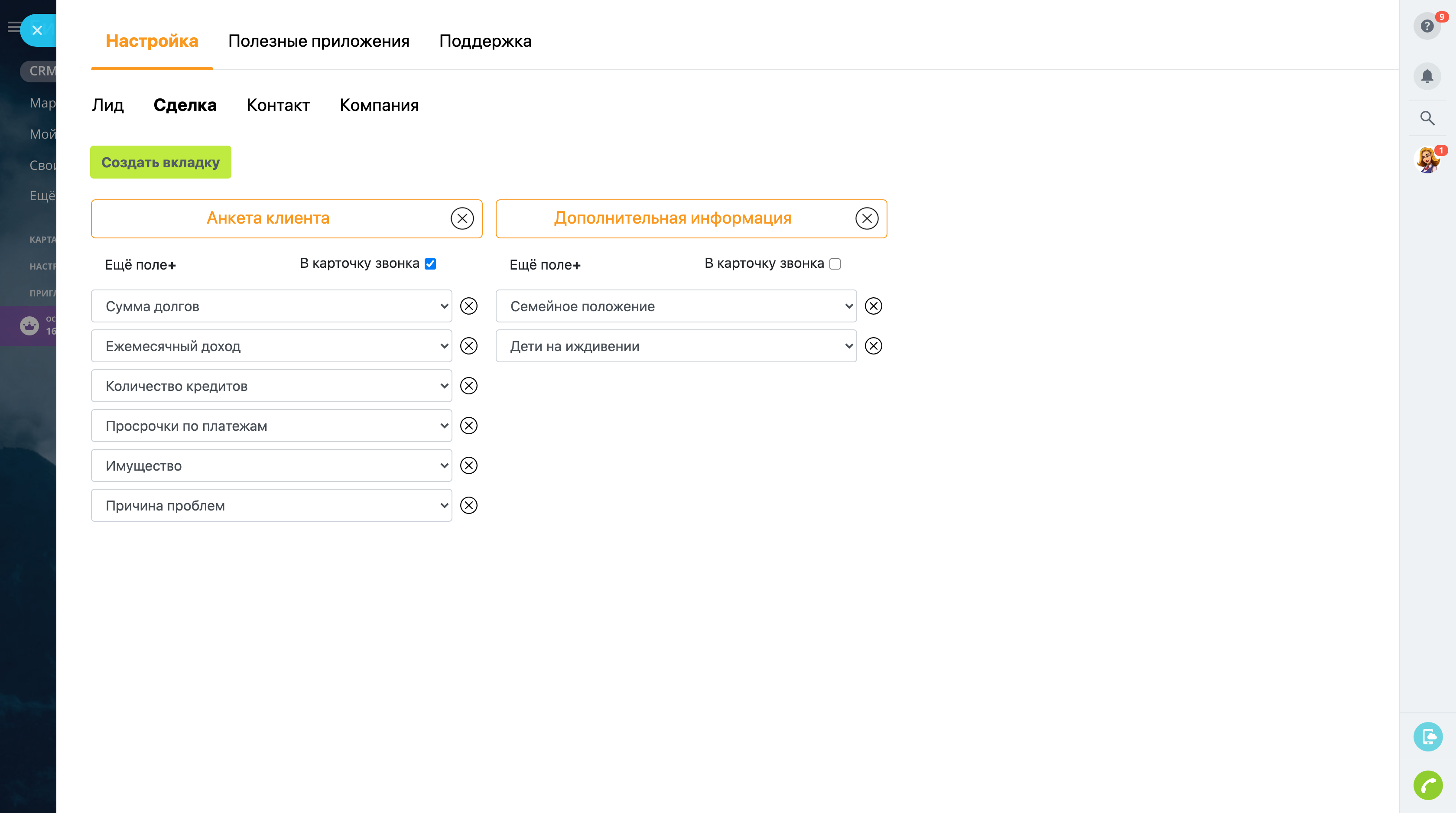Screen dimensions: 1456x813
Task: Enable В карточку звонка for Дополнительная информация
Action: (x=835, y=263)
